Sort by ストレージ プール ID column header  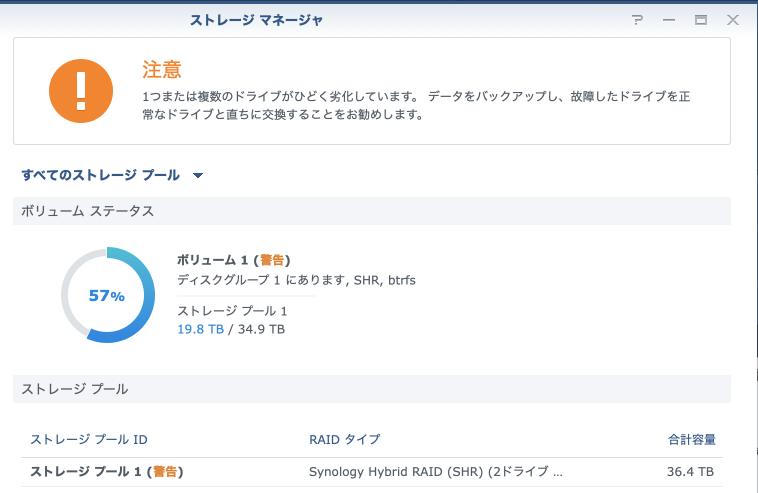point(89,440)
